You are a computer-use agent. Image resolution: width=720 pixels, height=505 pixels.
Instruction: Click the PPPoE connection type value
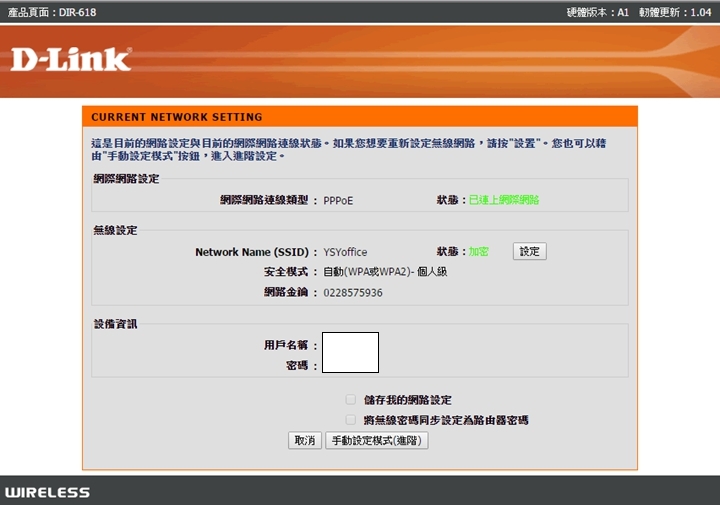click(338, 201)
